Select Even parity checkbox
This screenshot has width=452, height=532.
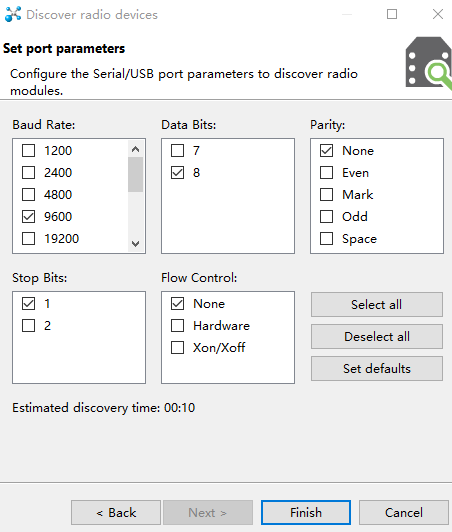click(x=326, y=173)
